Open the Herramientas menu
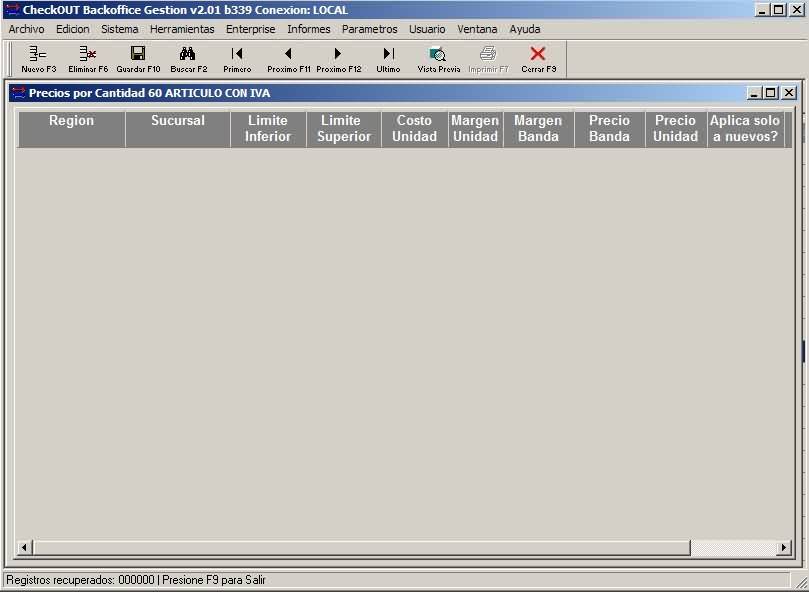Image resolution: width=809 pixels, height=592 pixels. (x=182, y=29)
